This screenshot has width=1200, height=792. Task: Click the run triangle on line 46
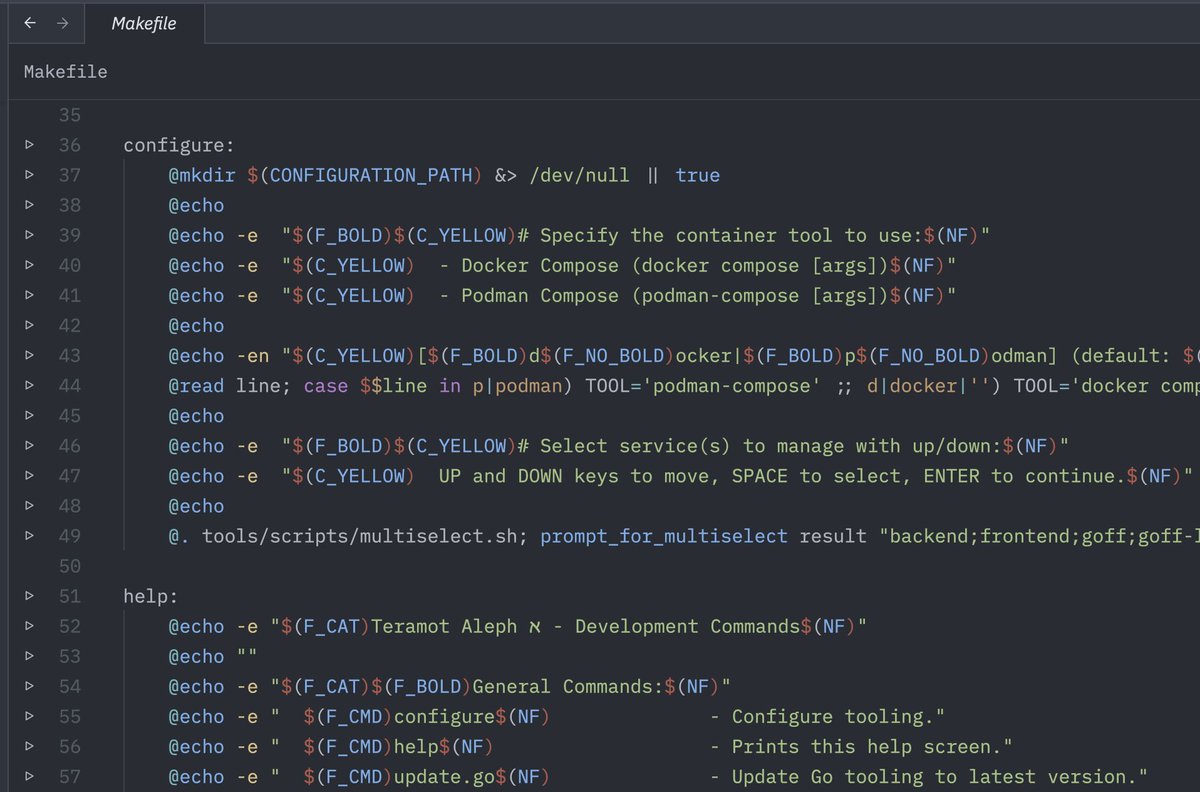click(x=30, y=445)
